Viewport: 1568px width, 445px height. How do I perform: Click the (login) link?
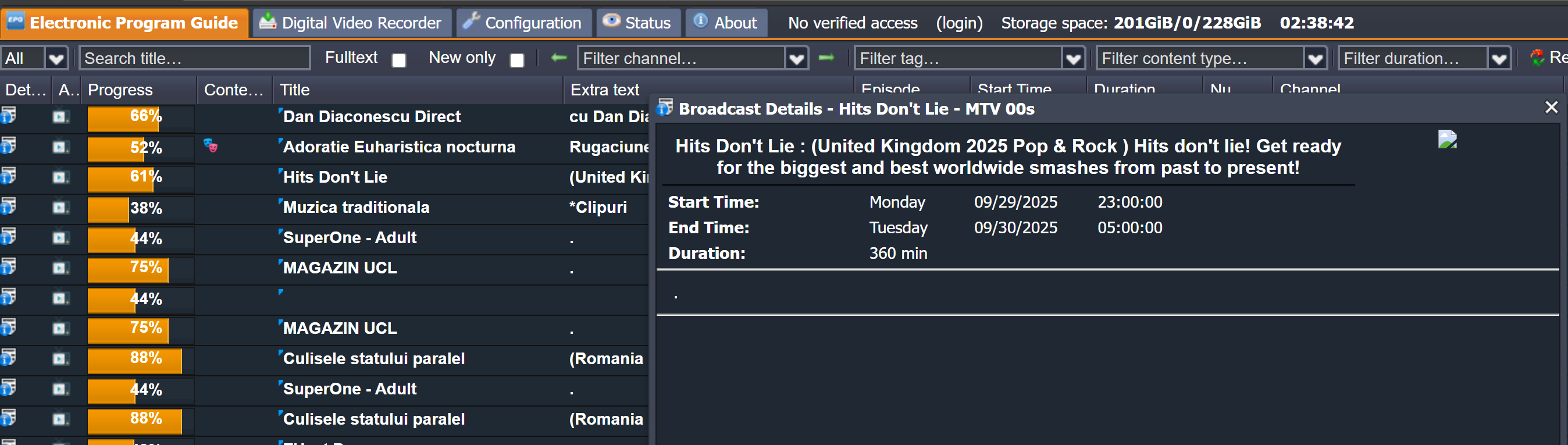point(958,23)
